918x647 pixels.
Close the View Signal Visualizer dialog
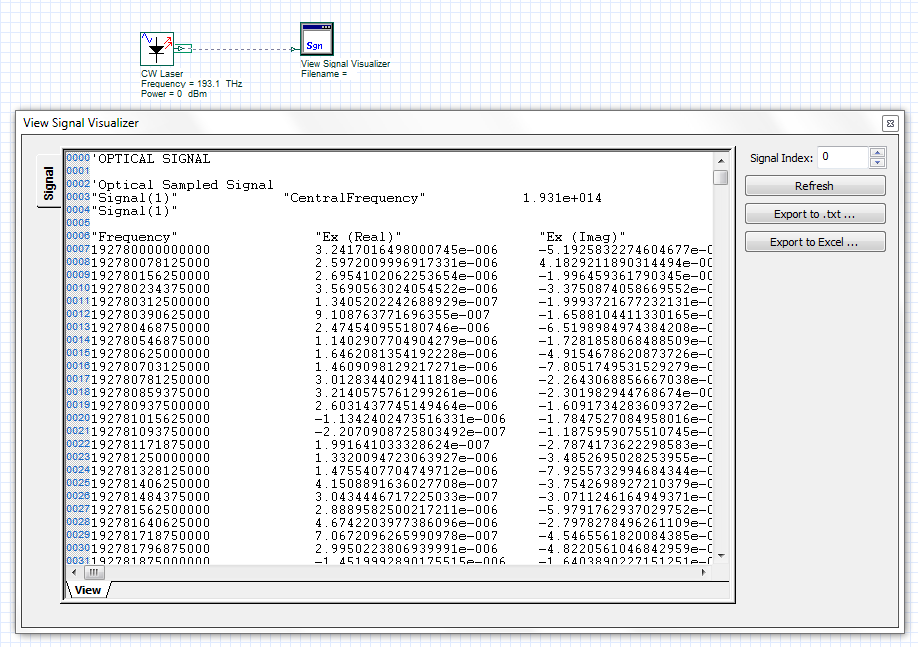pos(888,122)
